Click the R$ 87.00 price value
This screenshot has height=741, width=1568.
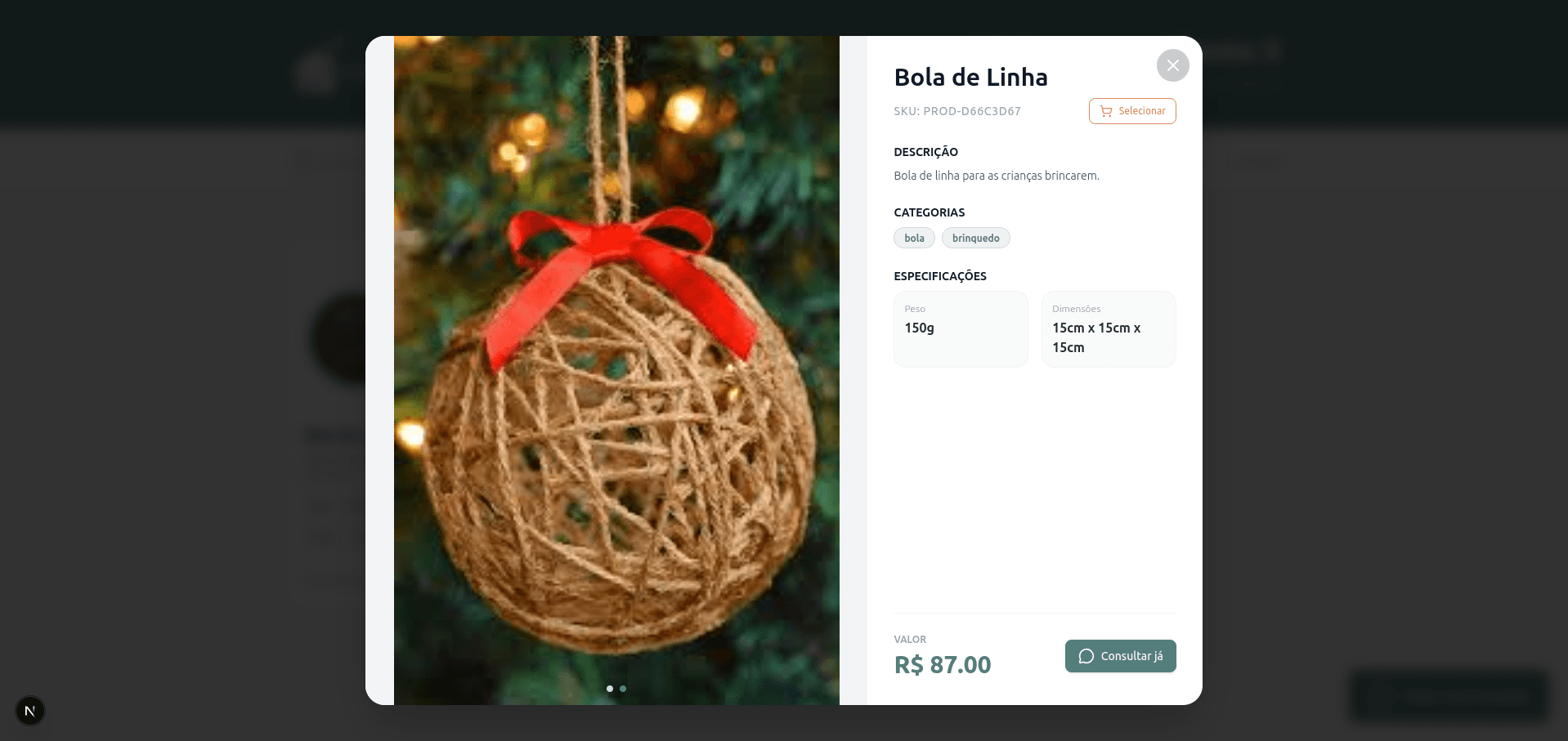coord(942,665)
